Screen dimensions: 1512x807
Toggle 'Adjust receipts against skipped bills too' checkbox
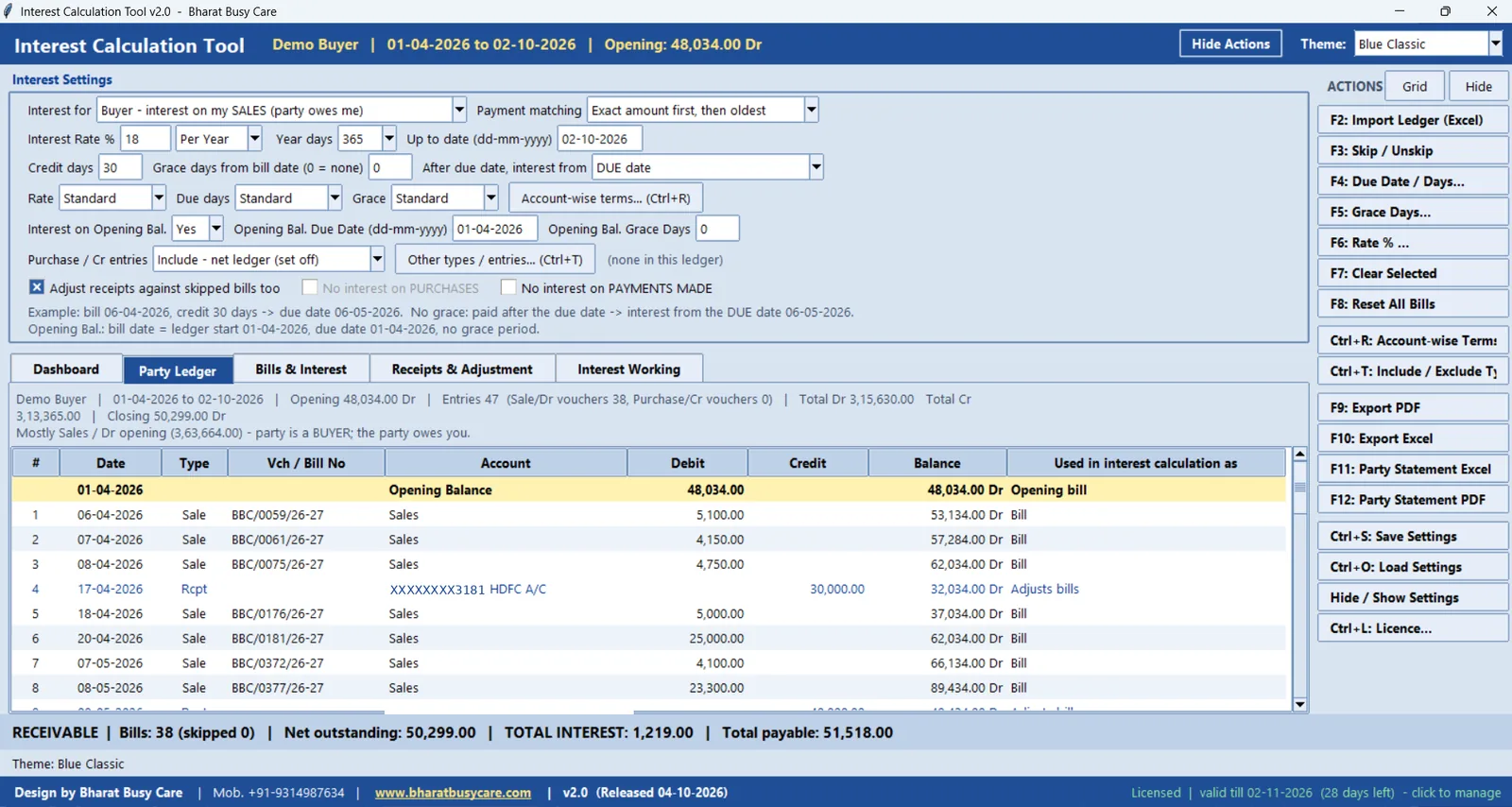pos(37,287)
